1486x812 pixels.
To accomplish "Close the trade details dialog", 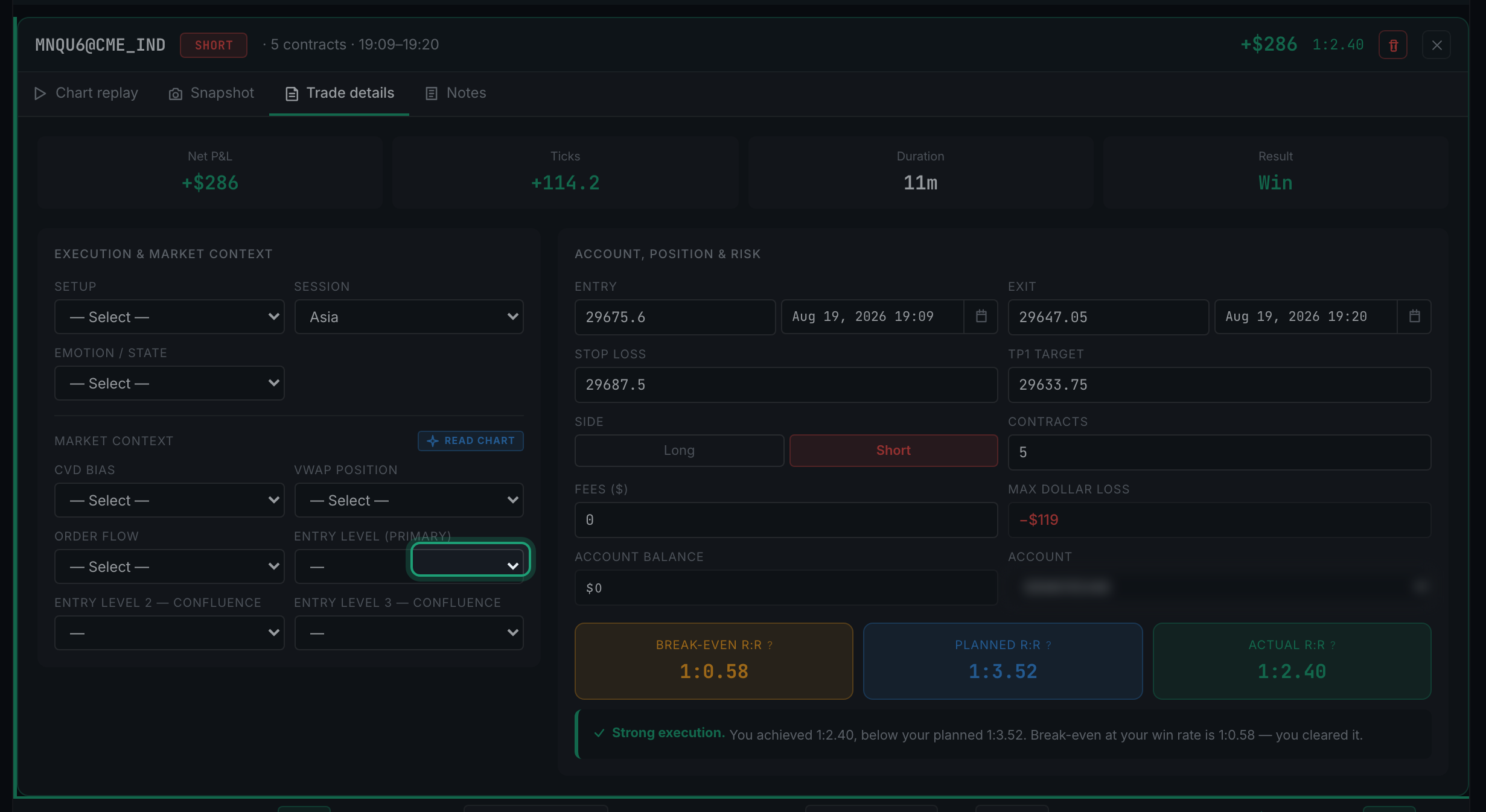I will point(1437,45).
